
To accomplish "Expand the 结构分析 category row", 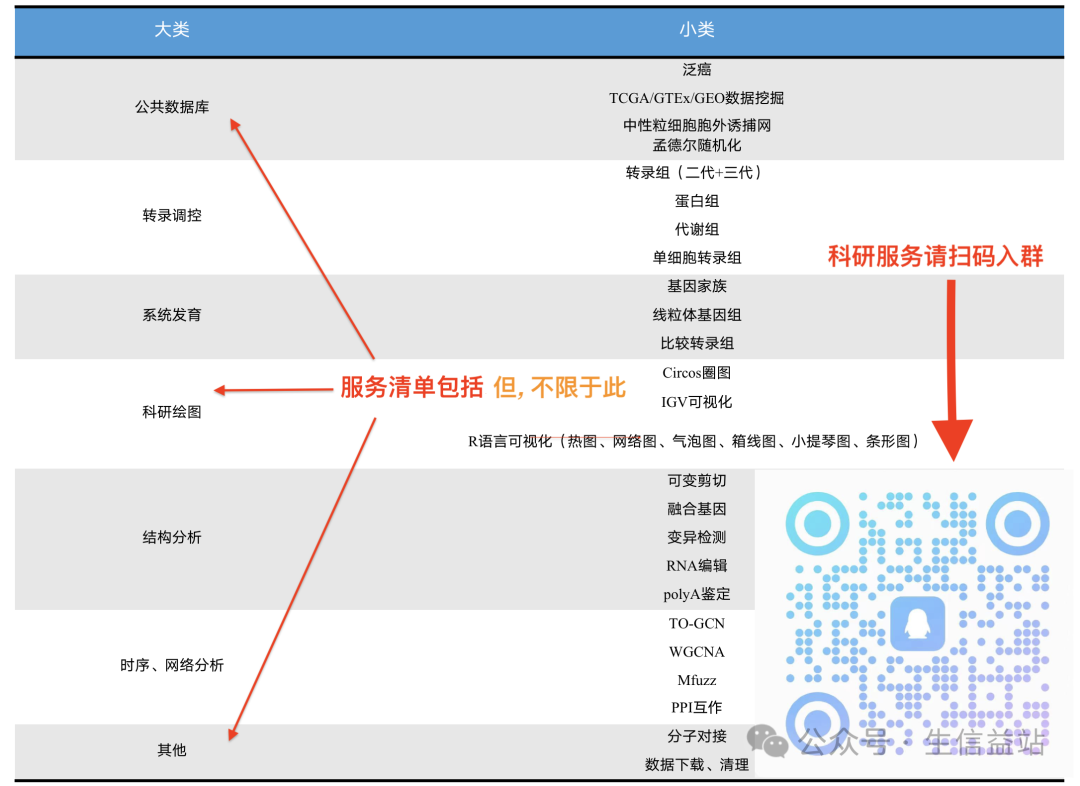I will click(170, 538).
